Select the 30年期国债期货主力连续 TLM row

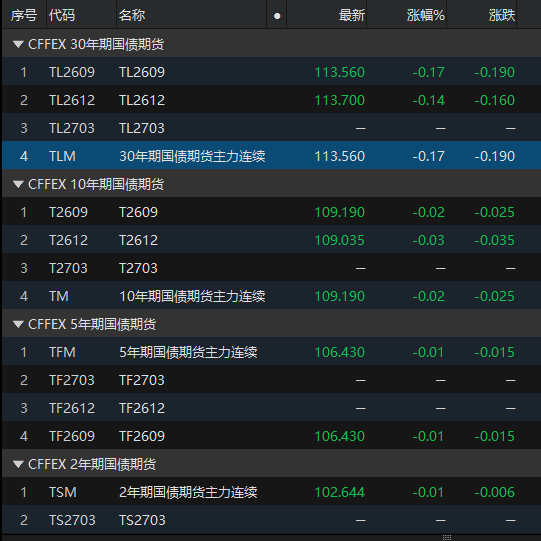(272, 156)
